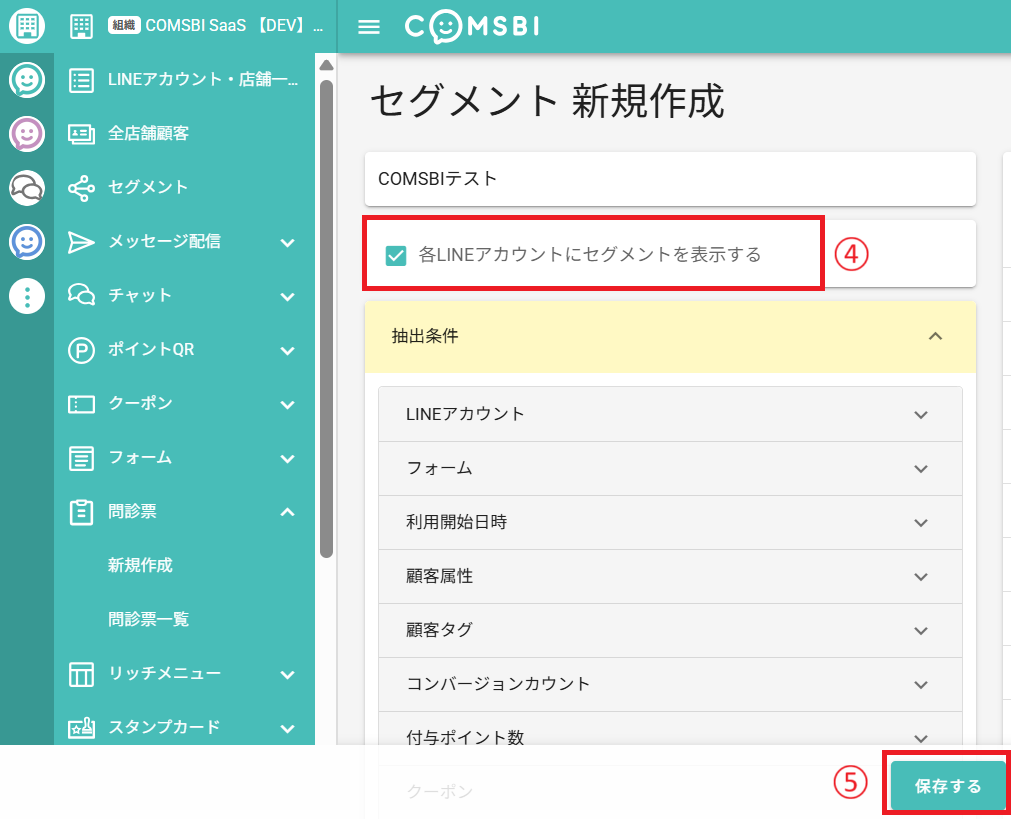Screen dimensions: 1011x819
Task: Click the セグメント share-node icon
Action: click(81, 188)
